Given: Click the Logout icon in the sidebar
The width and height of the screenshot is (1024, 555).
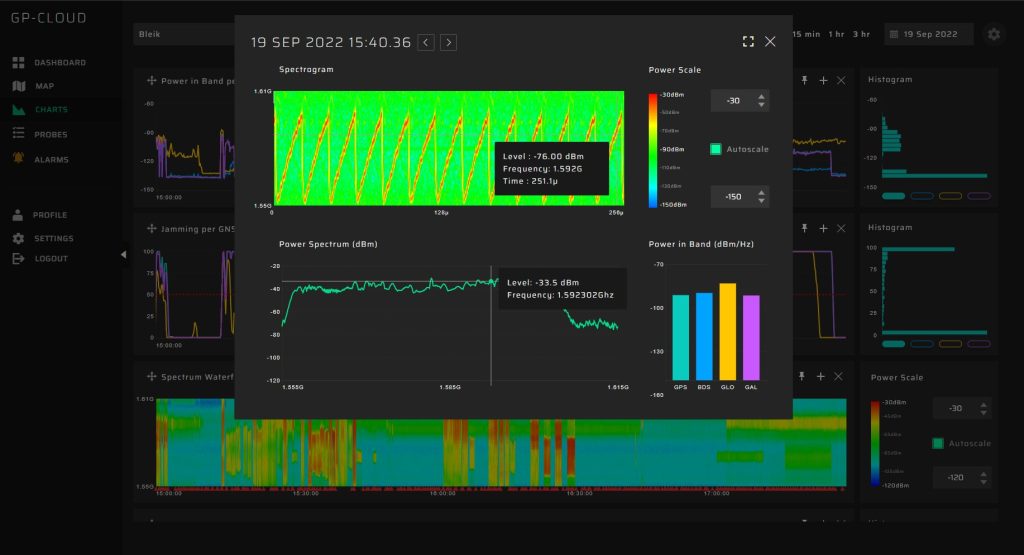Looking at the screenshot, I should pyautogui.click(x=18, y=259).
